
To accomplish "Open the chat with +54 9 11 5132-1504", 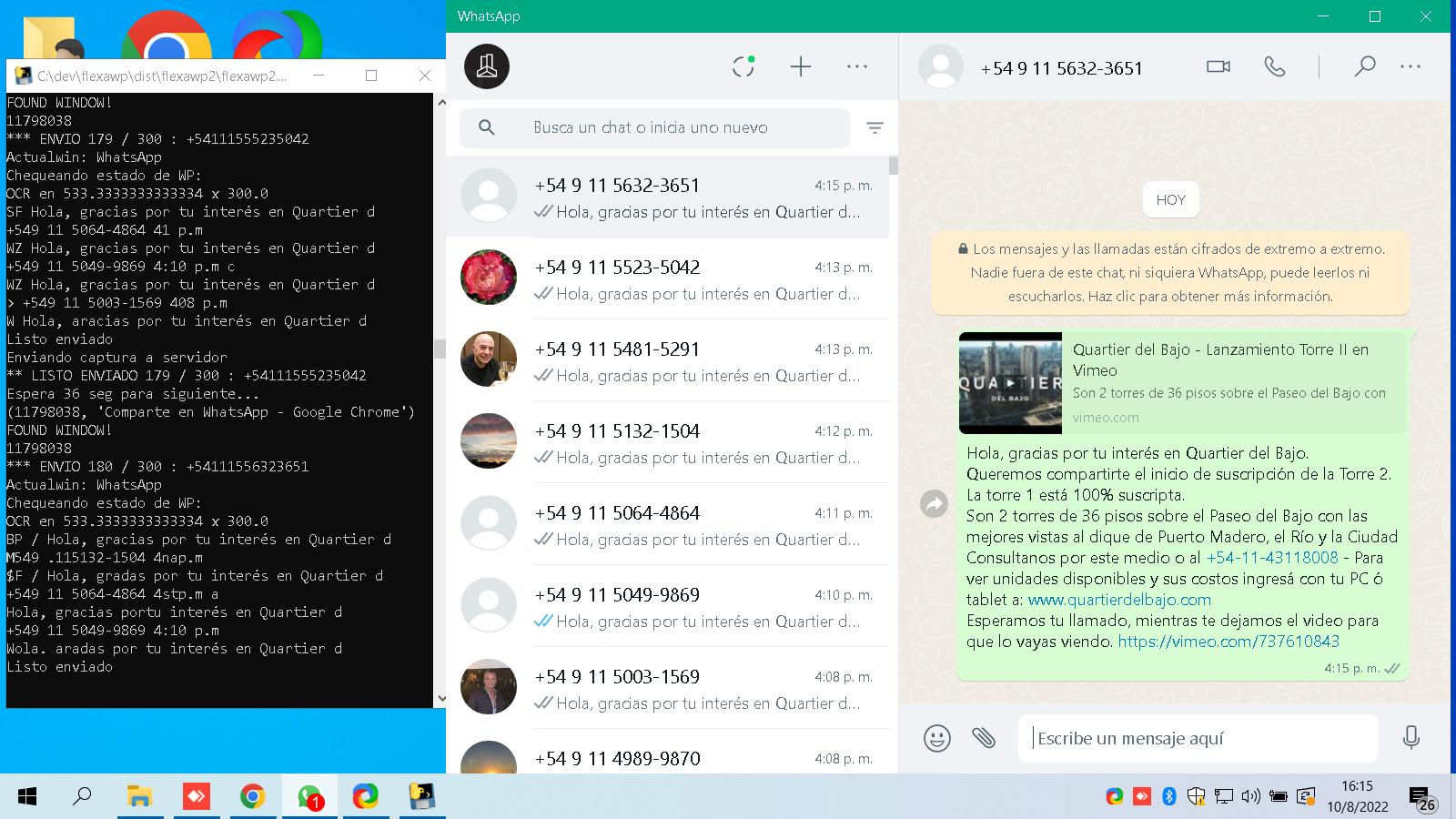I will coord(667,442).
